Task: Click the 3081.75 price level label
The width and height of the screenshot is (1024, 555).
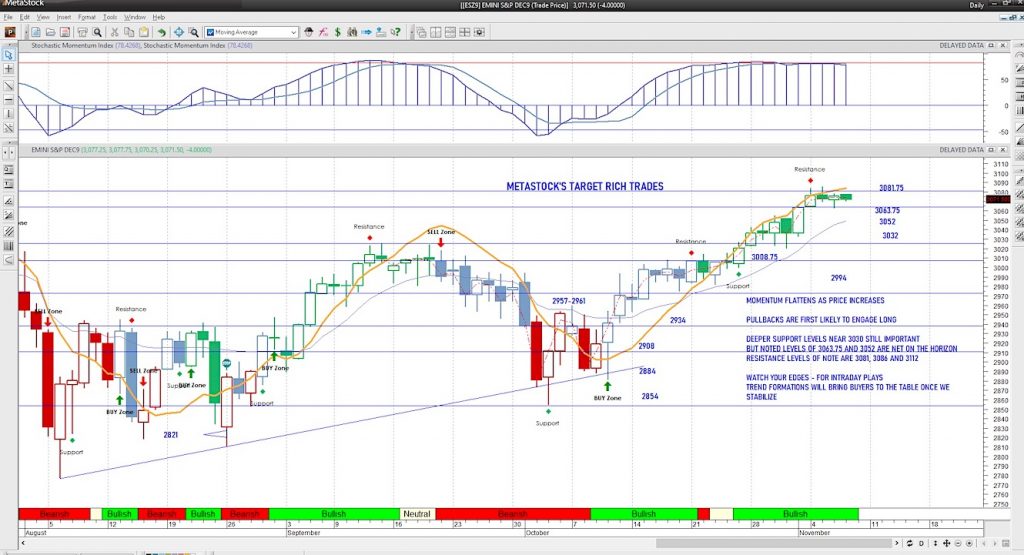Action: click(x=891, y=188)
